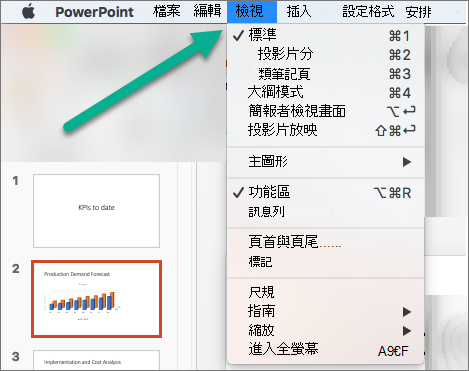
Task: Start 投影片放映 slide show
Action: [x=325, y=130]
